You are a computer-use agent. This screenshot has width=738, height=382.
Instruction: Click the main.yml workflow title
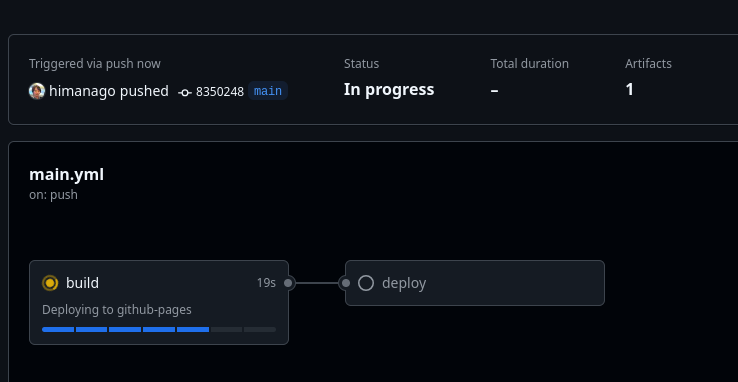tap(66, 175)
